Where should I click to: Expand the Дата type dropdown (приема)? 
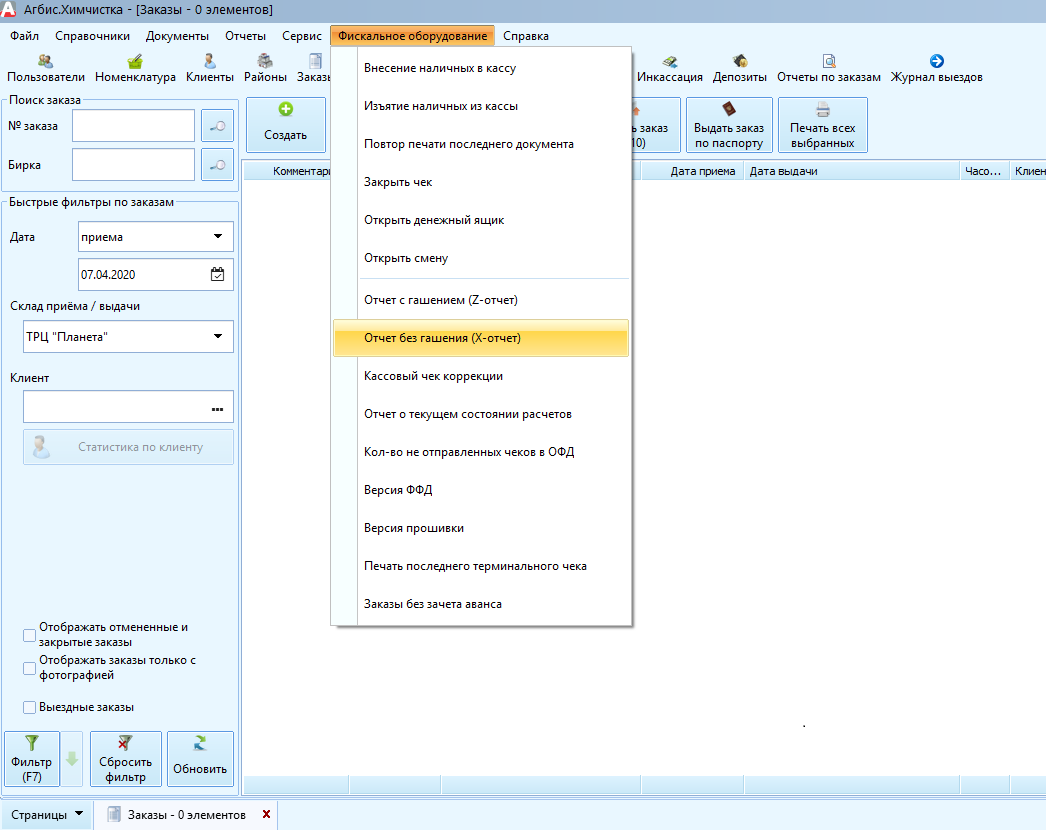218,236
